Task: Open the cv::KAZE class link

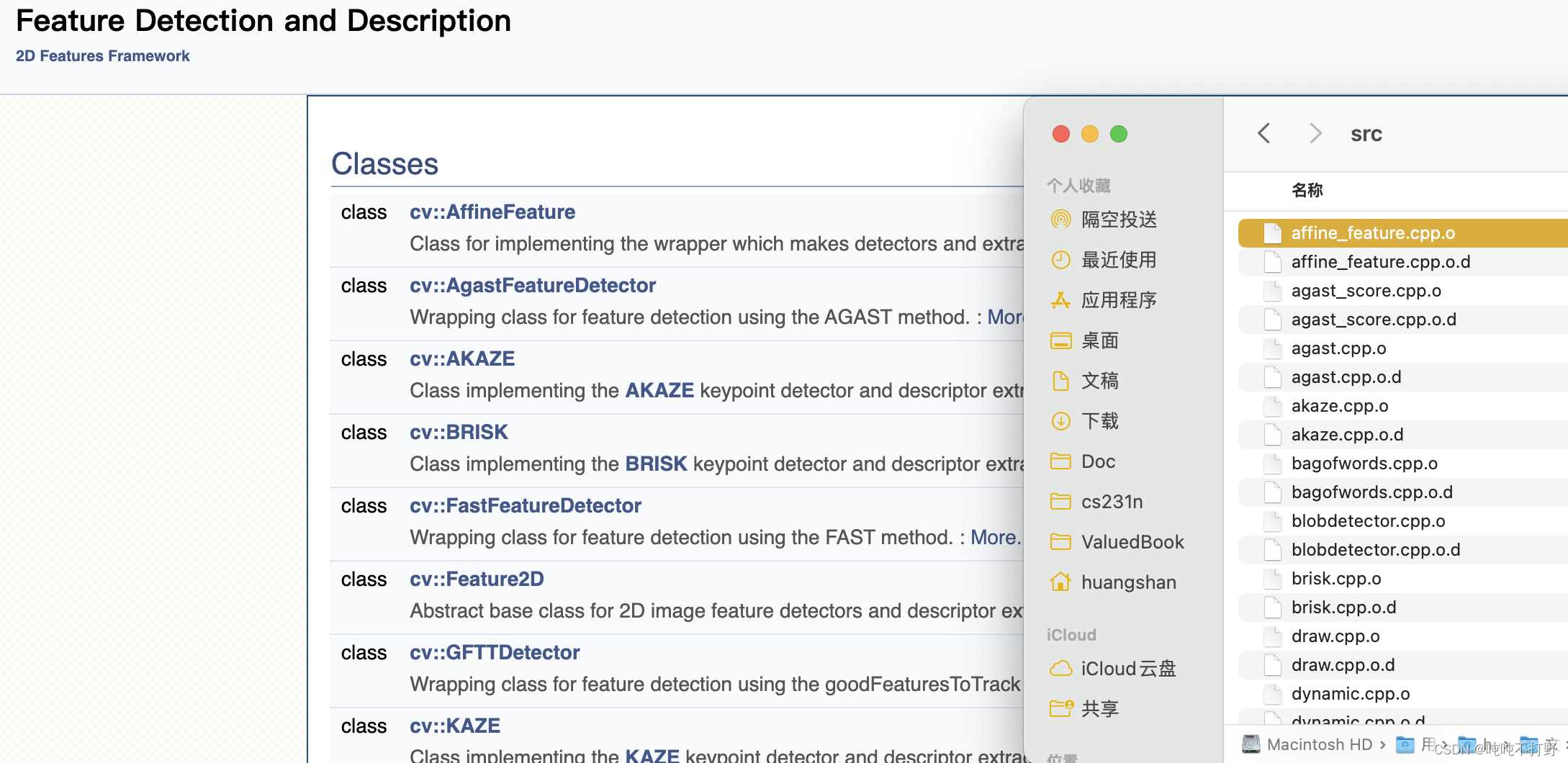Action: (x=455, y=726)
